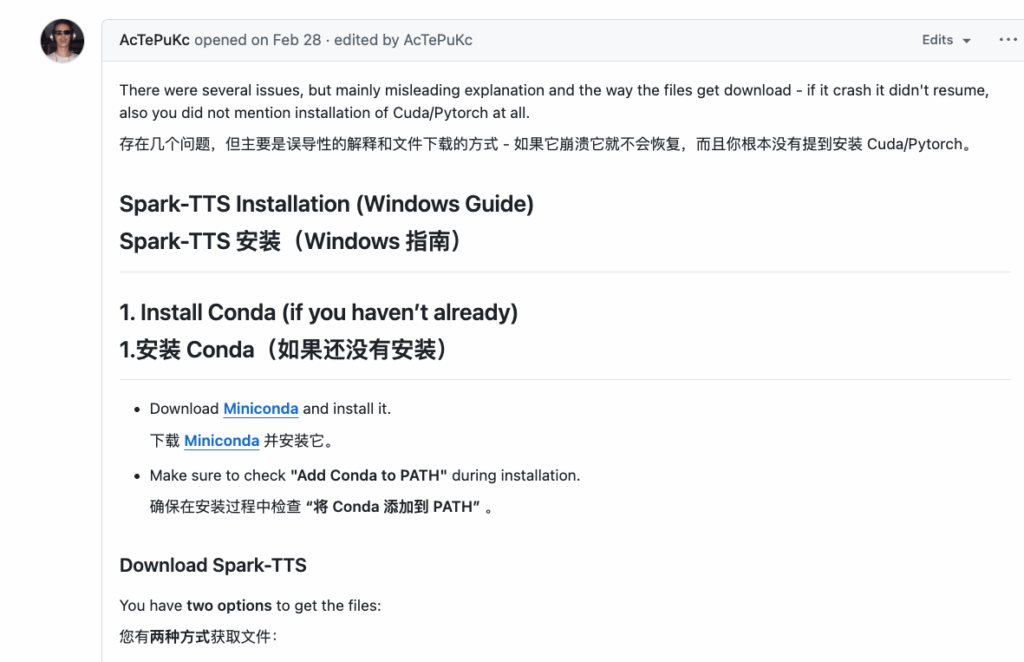The height and width of the screenshot is (662, 1024).
Task: Click the bold '两种方式' text
Action: [180, 637]
